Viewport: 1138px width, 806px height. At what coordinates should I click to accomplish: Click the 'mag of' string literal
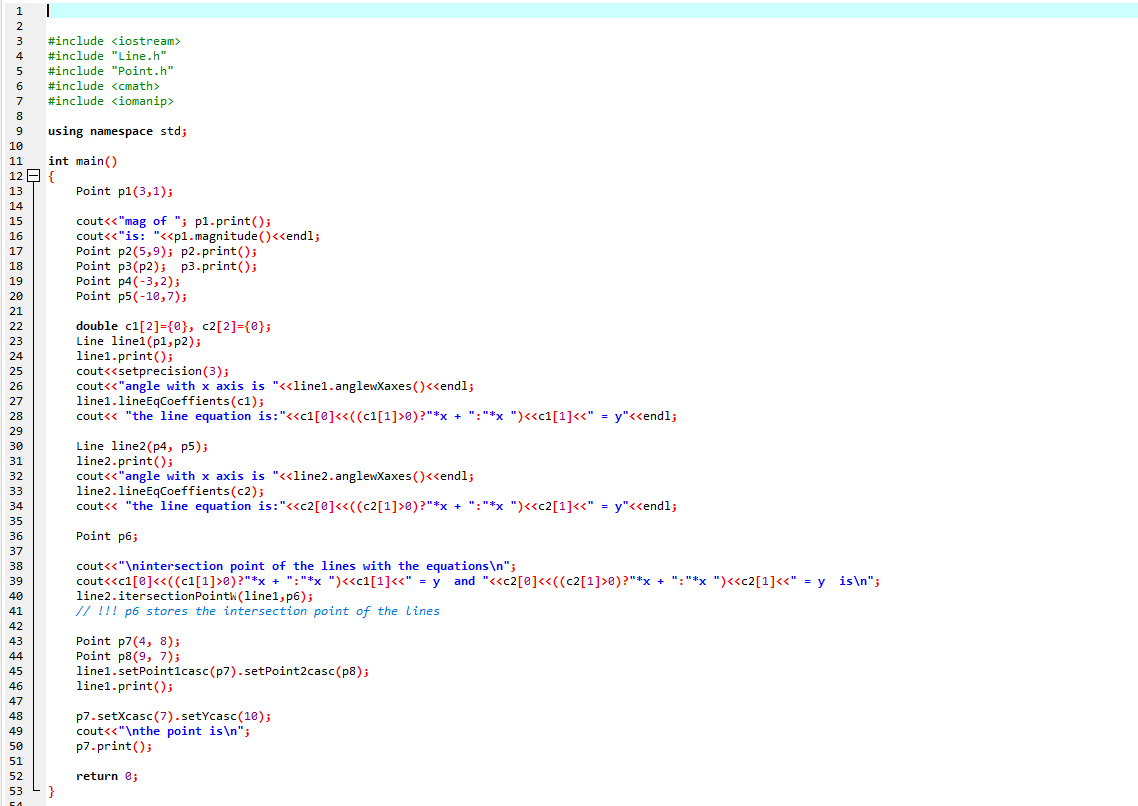tap(149, 221)
